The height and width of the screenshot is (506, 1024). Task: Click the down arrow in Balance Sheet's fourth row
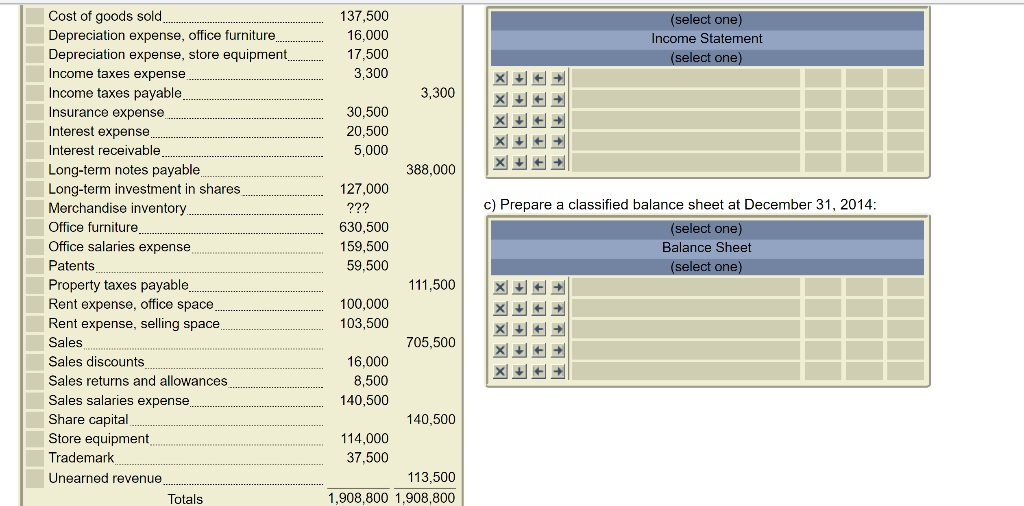pyautogui.click(x=519, y=350)
